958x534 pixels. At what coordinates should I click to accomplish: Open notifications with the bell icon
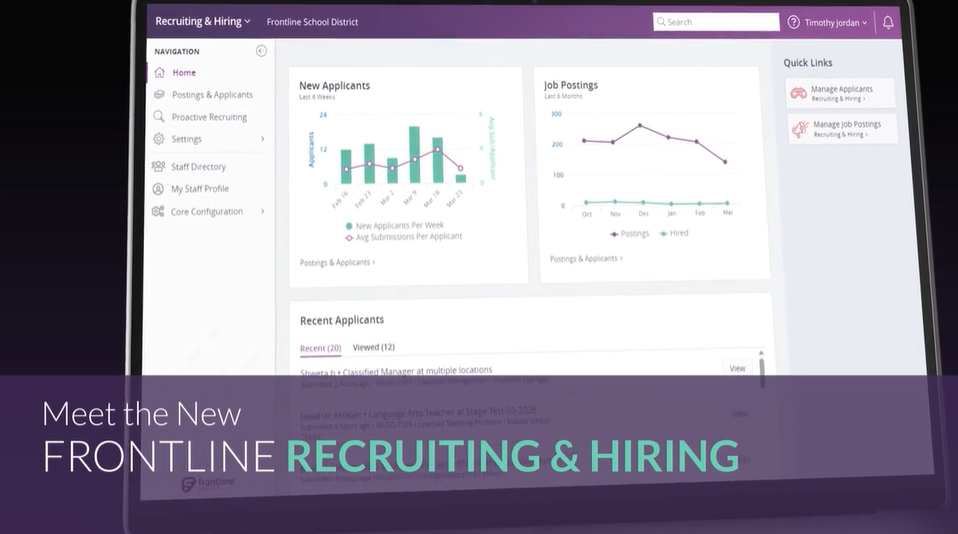887,22
